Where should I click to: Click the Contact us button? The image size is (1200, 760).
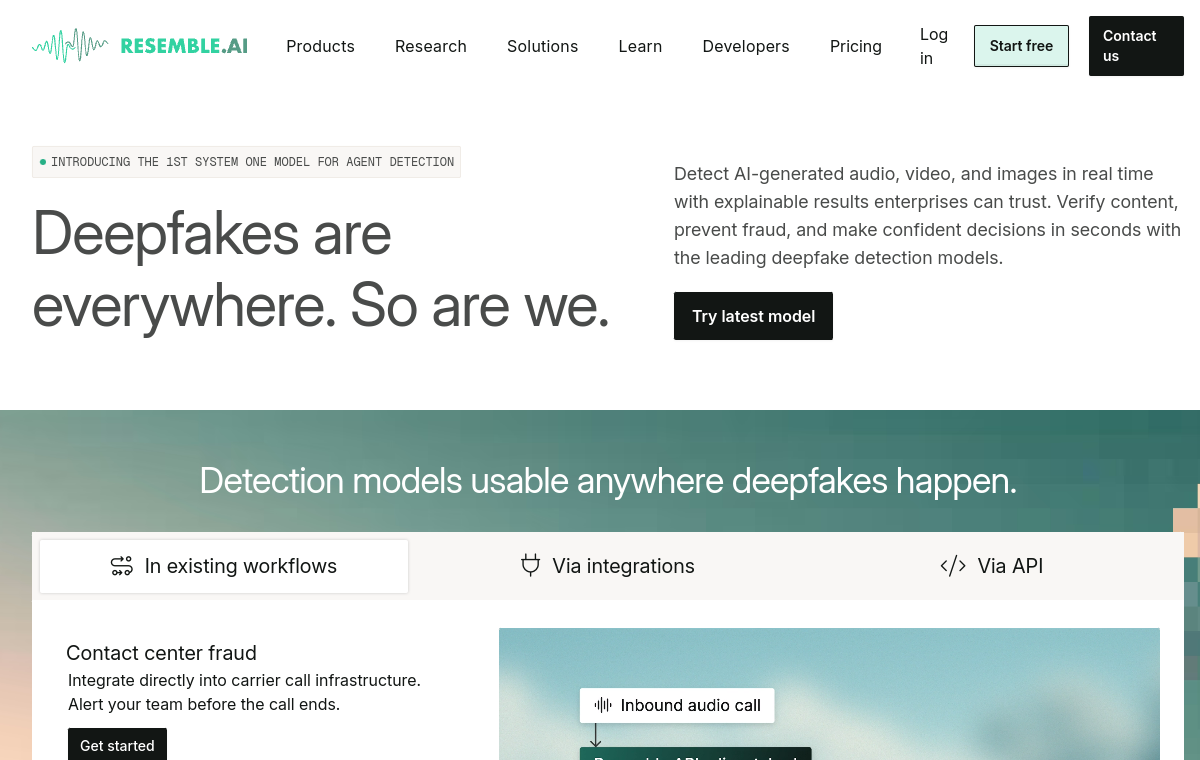(1136, 46)
